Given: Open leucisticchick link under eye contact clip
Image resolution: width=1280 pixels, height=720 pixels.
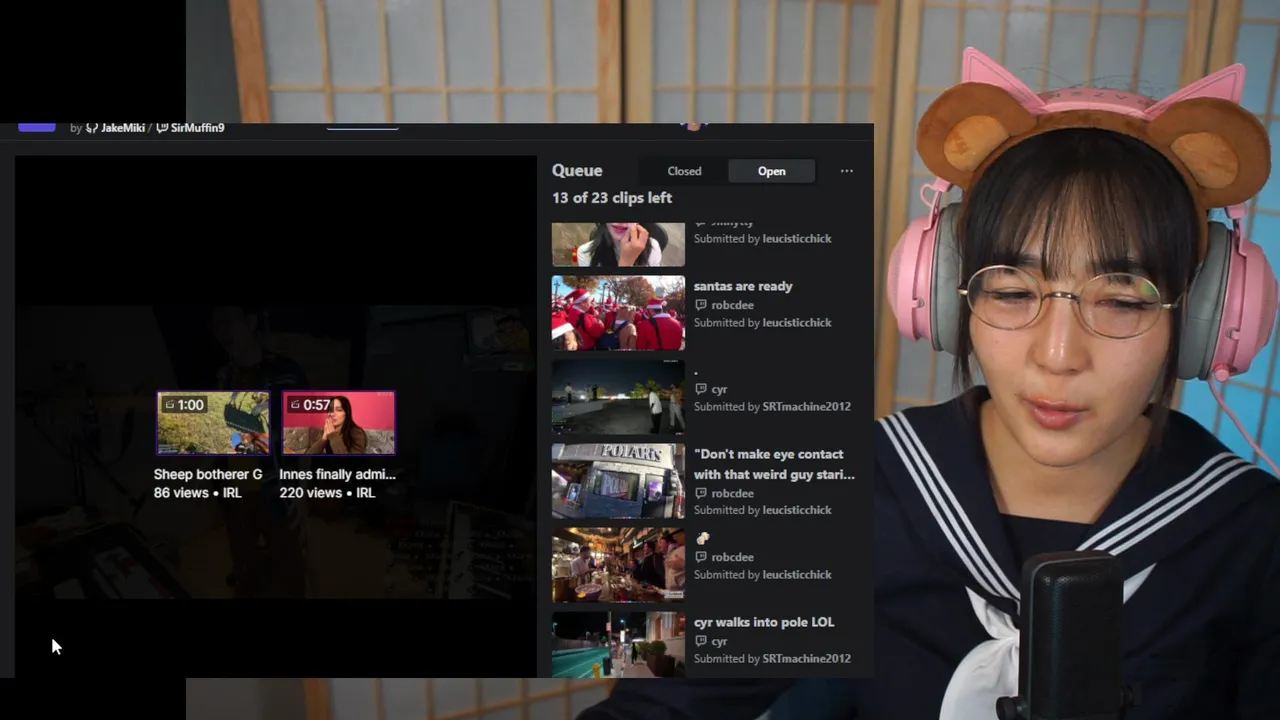Looking at the screenshot, I should pos(797,510).
